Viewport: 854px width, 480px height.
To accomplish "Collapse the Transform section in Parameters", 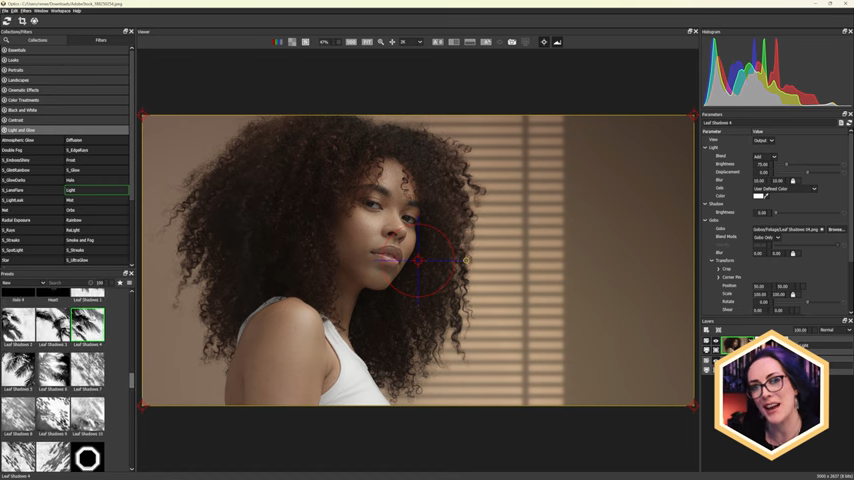I will click(x=713, y=260).
